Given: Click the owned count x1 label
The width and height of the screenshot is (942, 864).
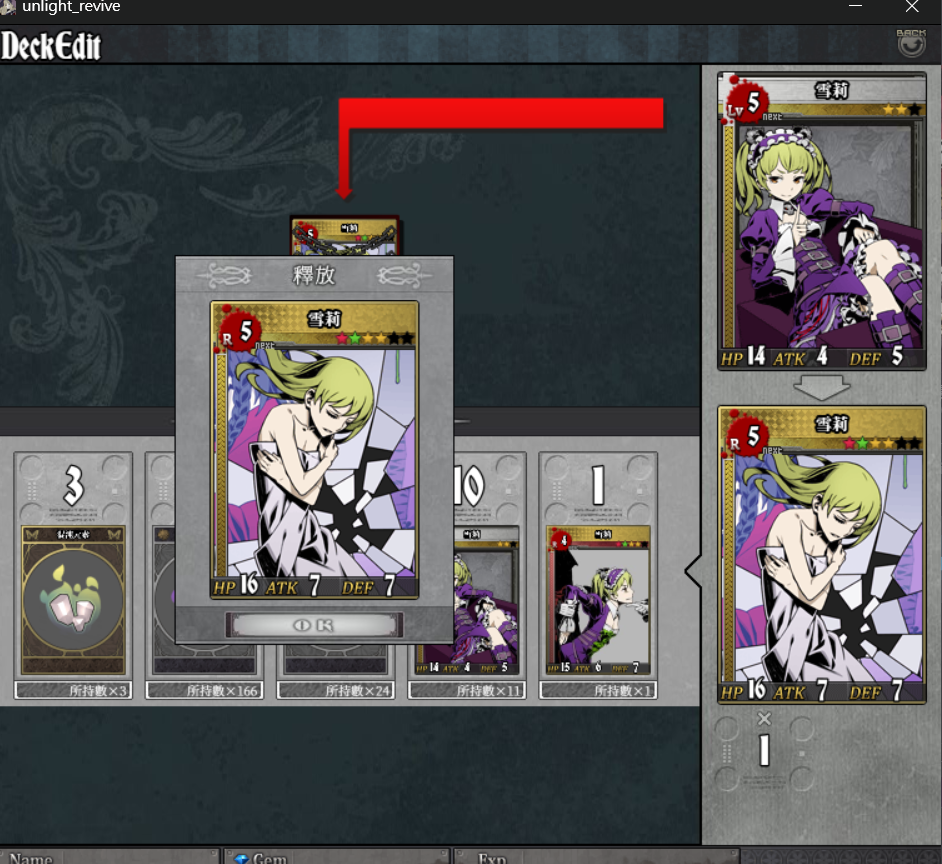Looking at the screenshot, I should pyautogui.click(x=598, y=690).
